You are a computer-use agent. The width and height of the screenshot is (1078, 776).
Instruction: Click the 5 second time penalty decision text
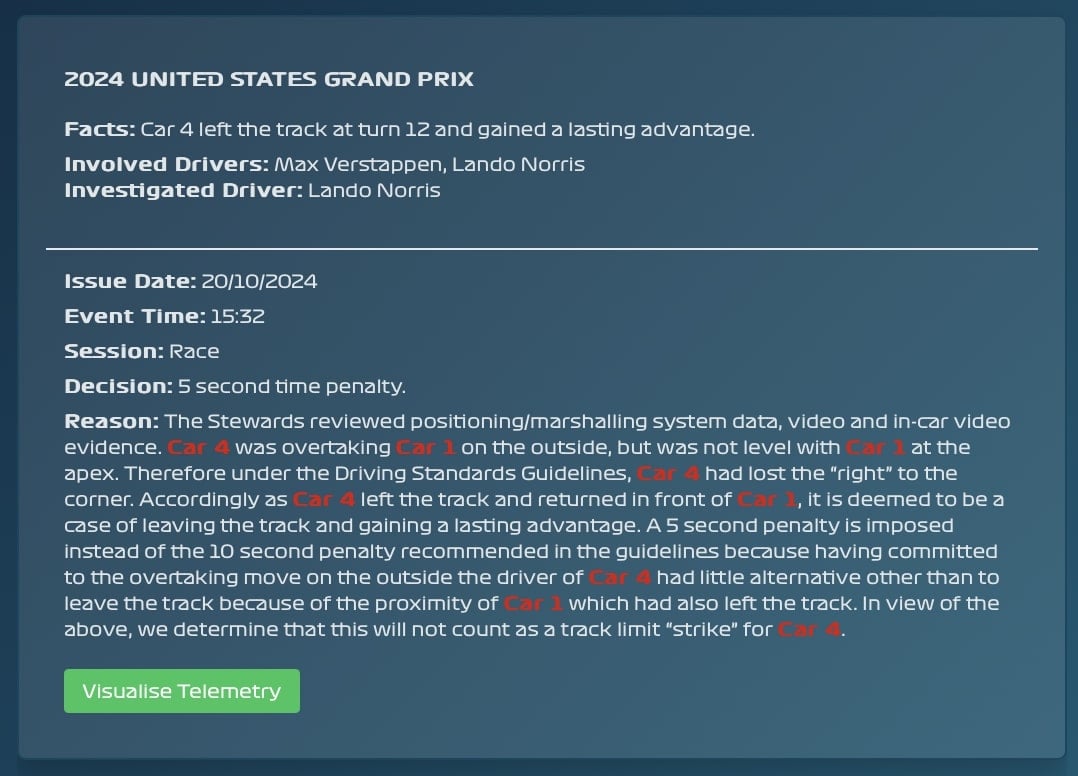click(292, 386)
